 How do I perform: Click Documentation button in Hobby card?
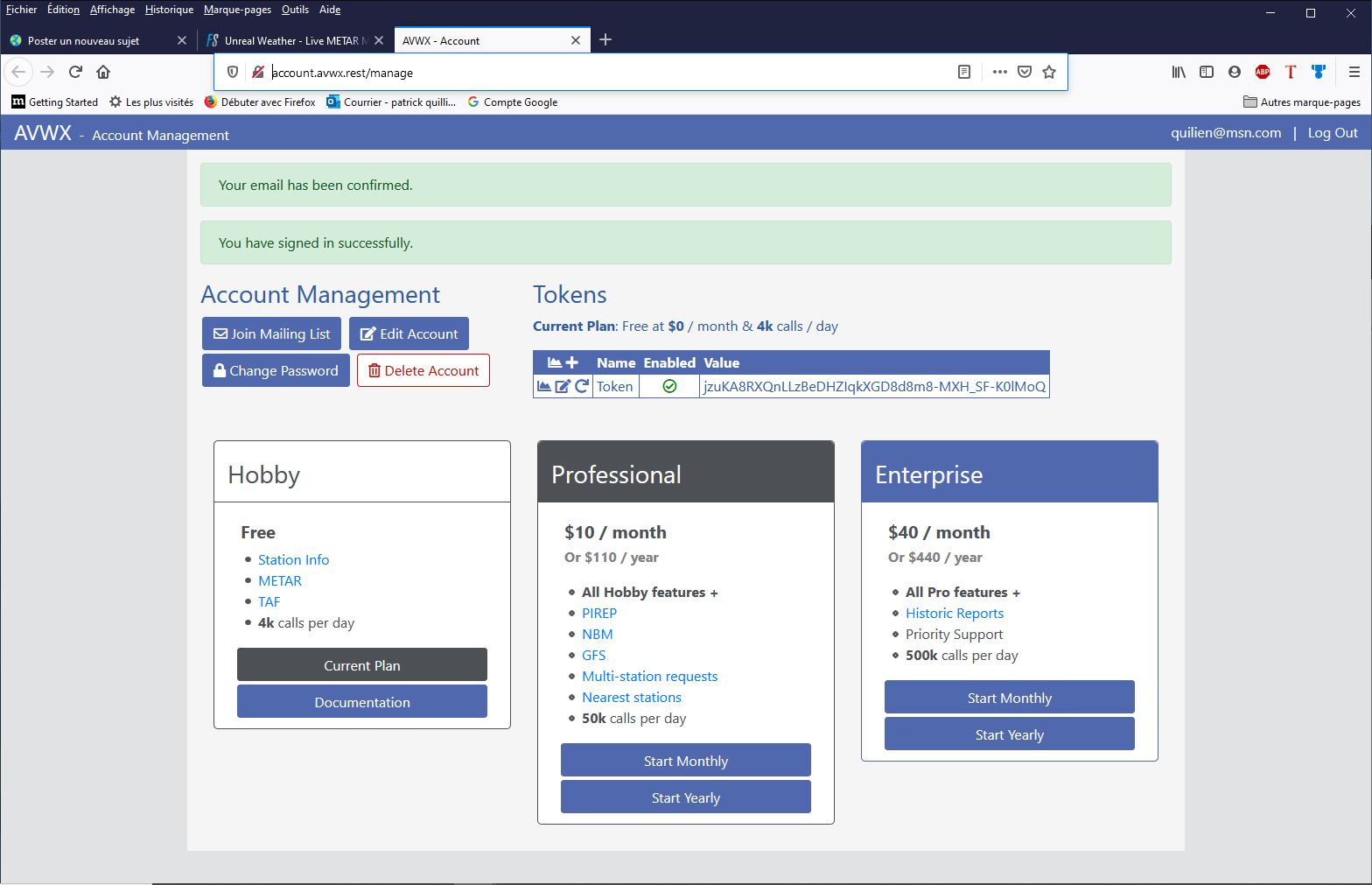362,702
